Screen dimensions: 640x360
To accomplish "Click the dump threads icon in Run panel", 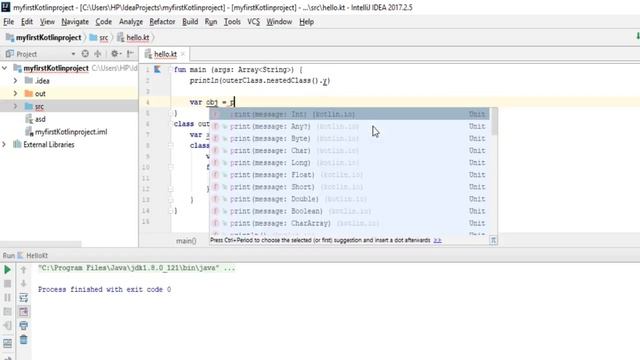I will tap(7, 312).
